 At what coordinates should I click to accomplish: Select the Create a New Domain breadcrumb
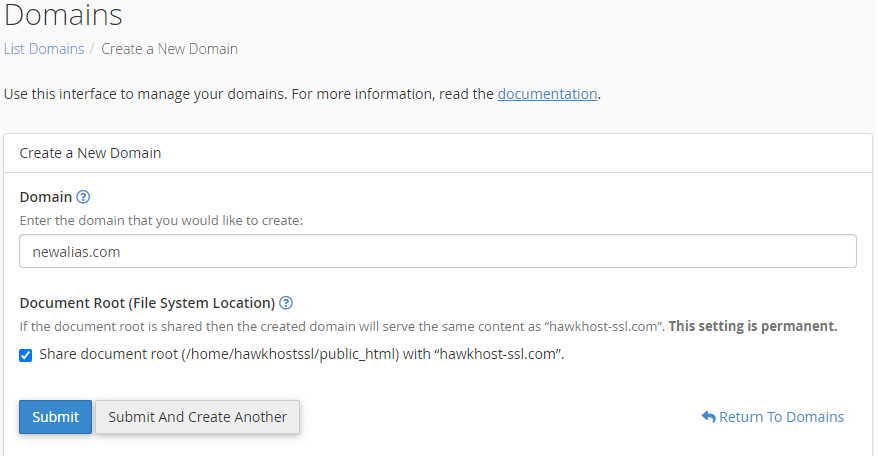pos(169,49)
